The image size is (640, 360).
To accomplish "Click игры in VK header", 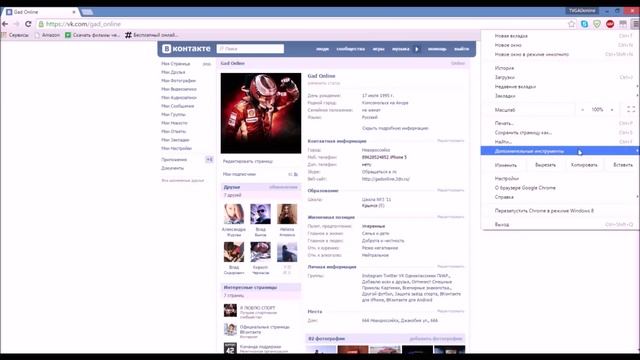I will tap(378, 49).
